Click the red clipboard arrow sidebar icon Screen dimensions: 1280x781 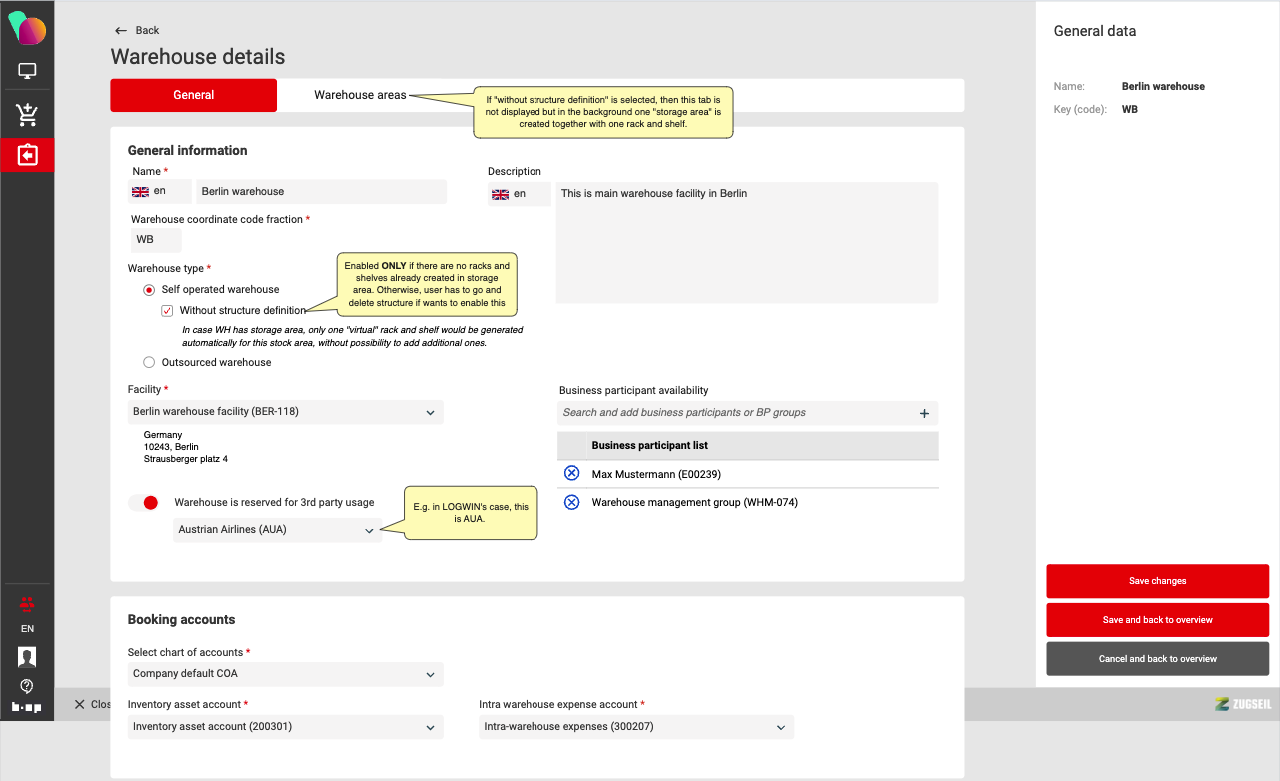[27, 155]
